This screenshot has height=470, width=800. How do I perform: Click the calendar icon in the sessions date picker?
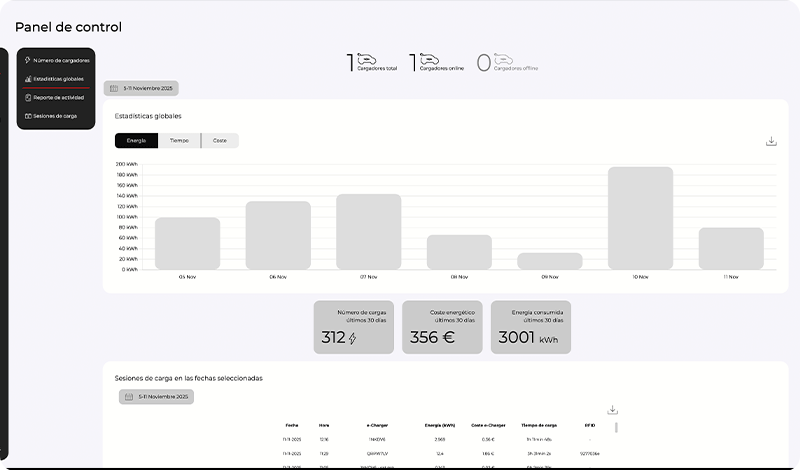(x=128, y=397)
